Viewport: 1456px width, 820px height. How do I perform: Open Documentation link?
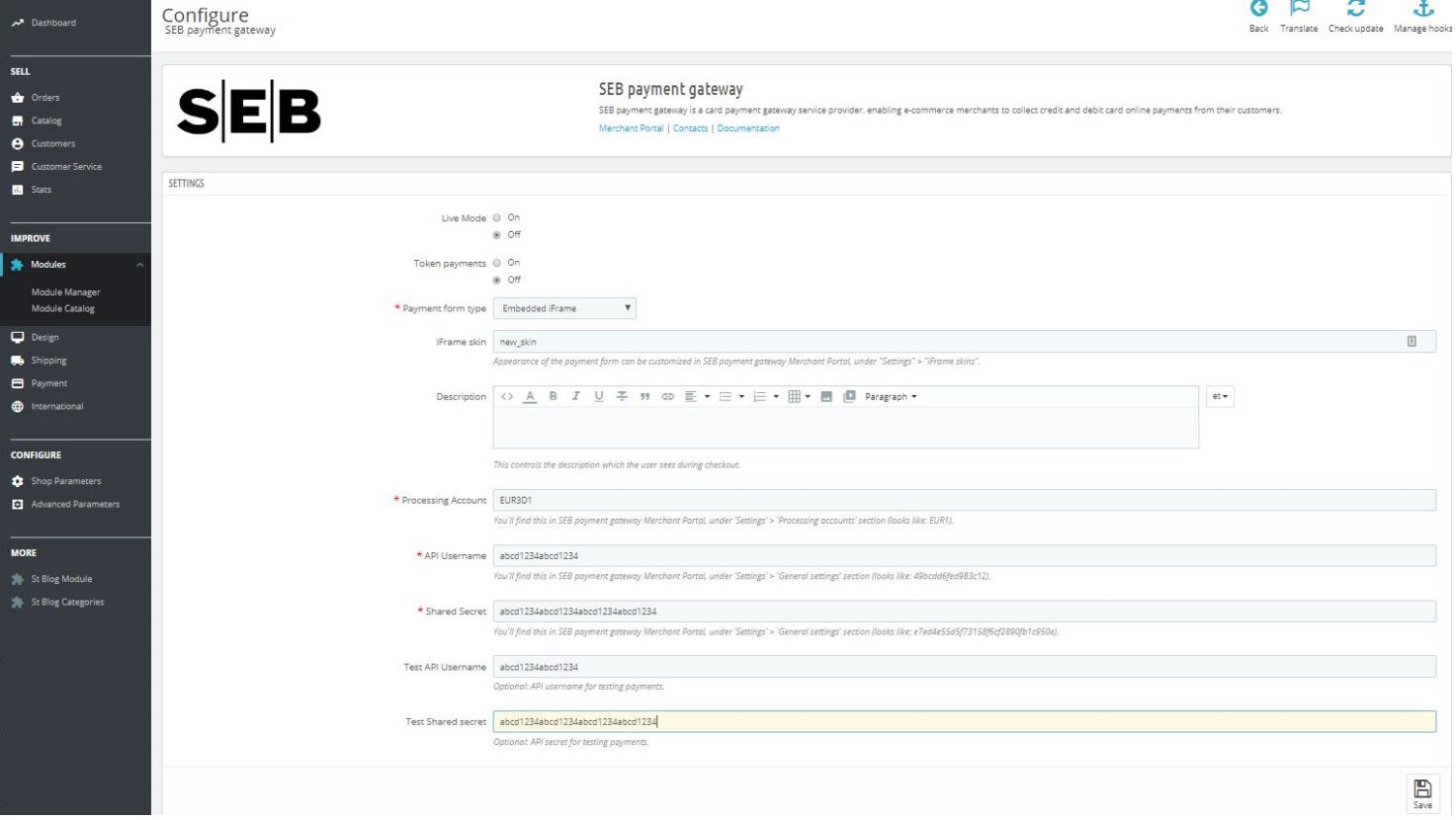coord(748,128)
